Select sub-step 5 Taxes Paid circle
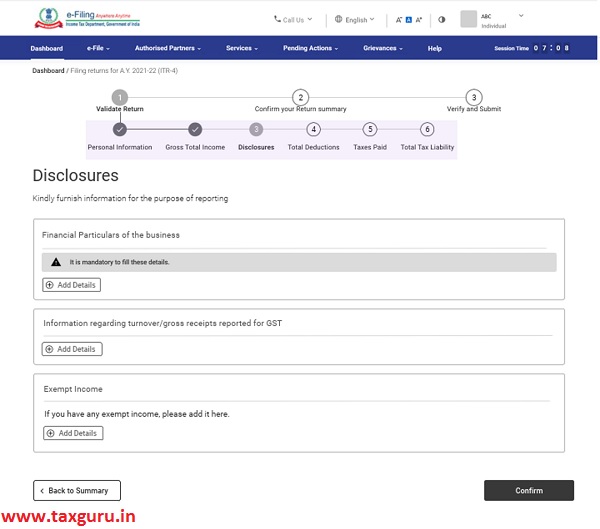Viewport: 600px width, 529px height. (x=370, y=129)
